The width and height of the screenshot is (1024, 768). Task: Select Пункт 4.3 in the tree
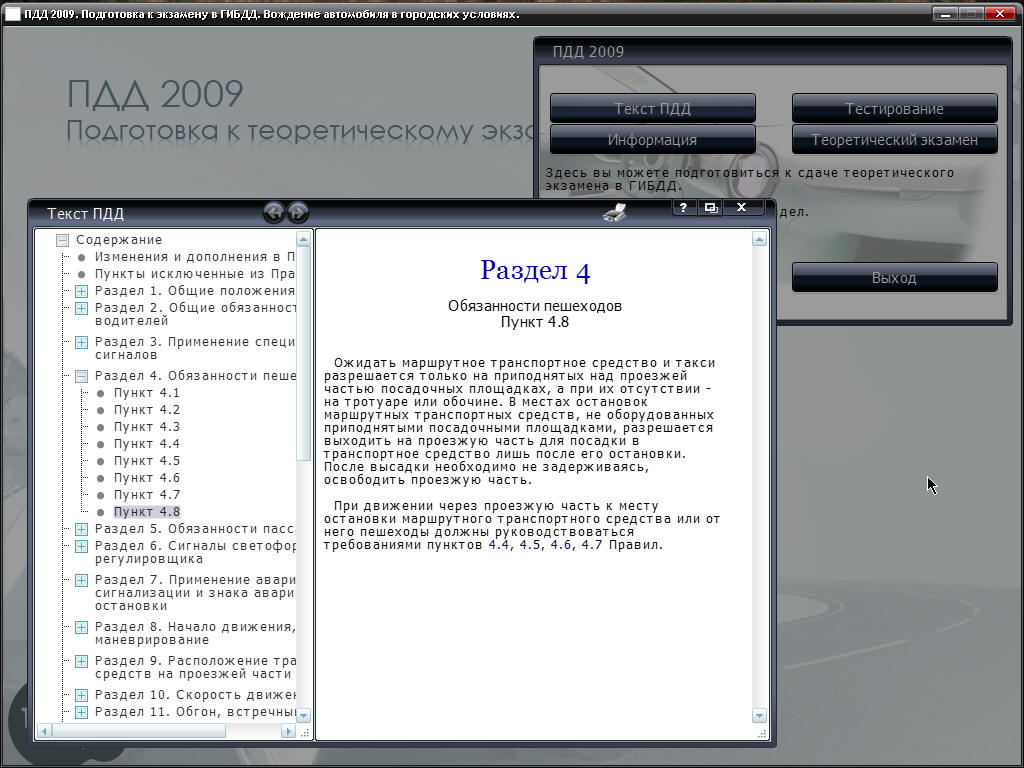[146, 426]
